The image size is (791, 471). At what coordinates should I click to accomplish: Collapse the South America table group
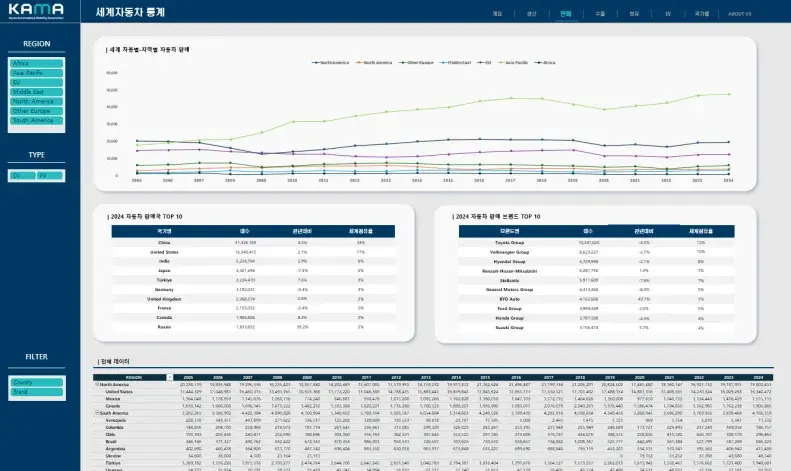tap(97, 413)
